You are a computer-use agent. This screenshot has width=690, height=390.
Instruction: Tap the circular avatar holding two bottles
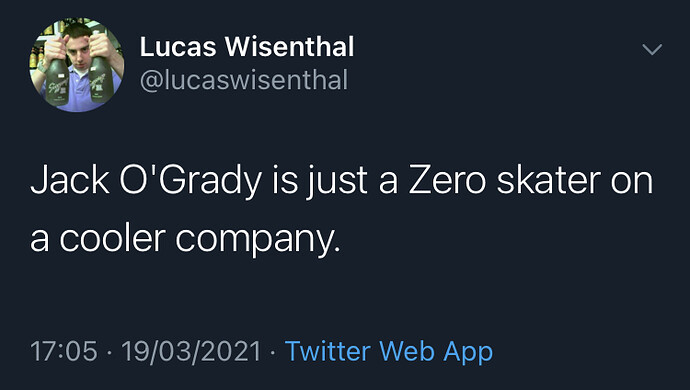pos(77,65)
